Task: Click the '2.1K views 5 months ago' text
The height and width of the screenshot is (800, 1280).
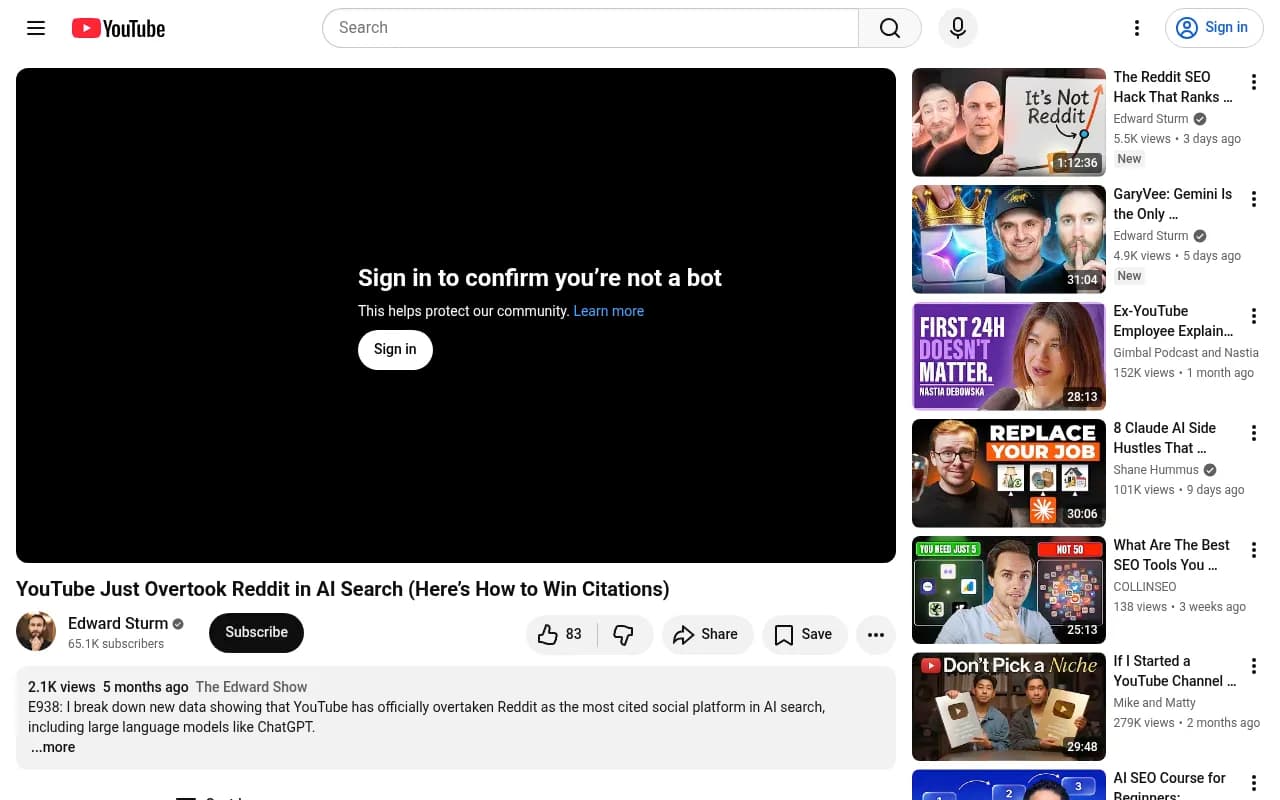Action: [108, 687]
